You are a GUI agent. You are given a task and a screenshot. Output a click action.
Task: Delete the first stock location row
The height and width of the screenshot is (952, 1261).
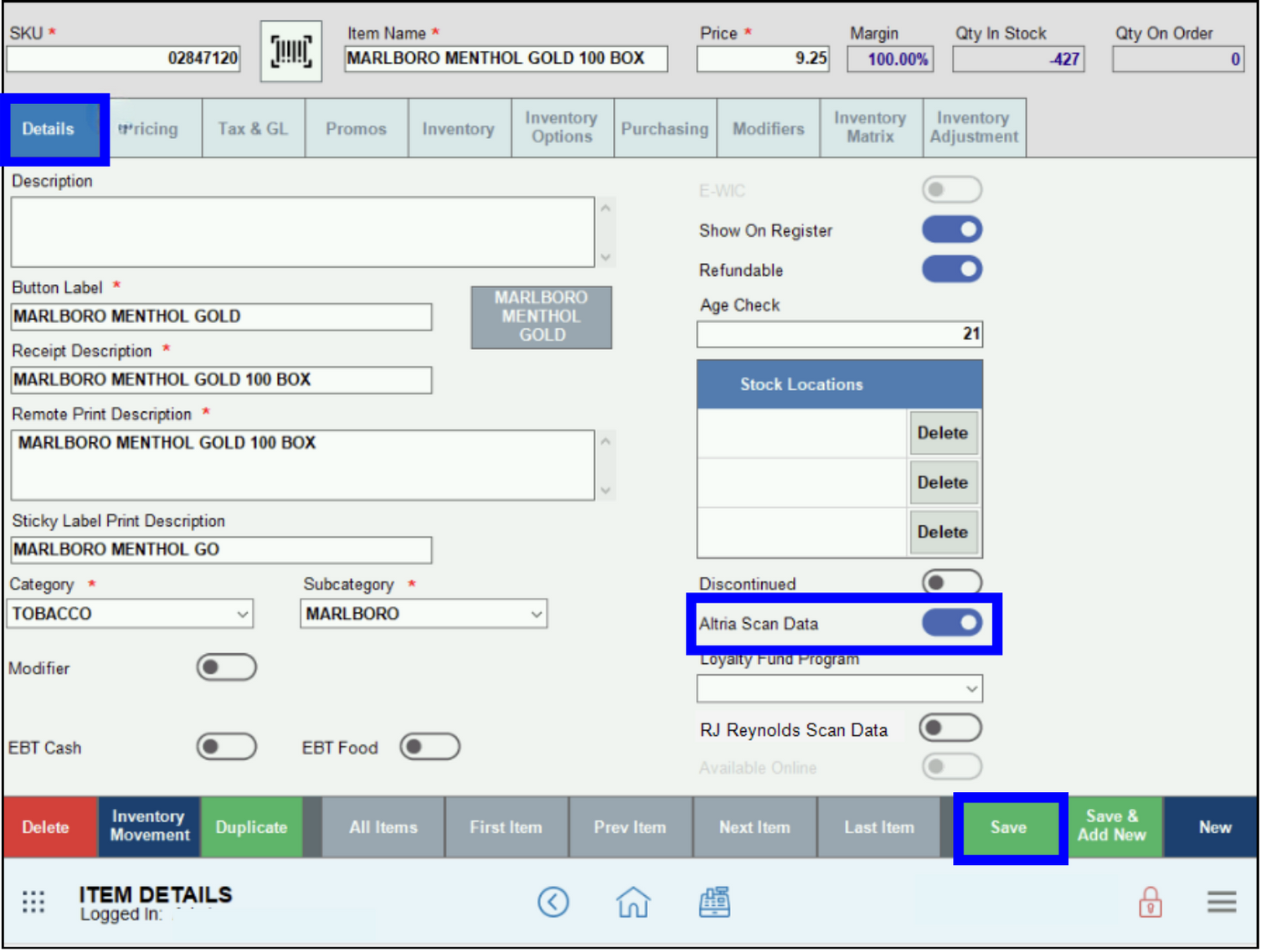(x=943, y=433)
